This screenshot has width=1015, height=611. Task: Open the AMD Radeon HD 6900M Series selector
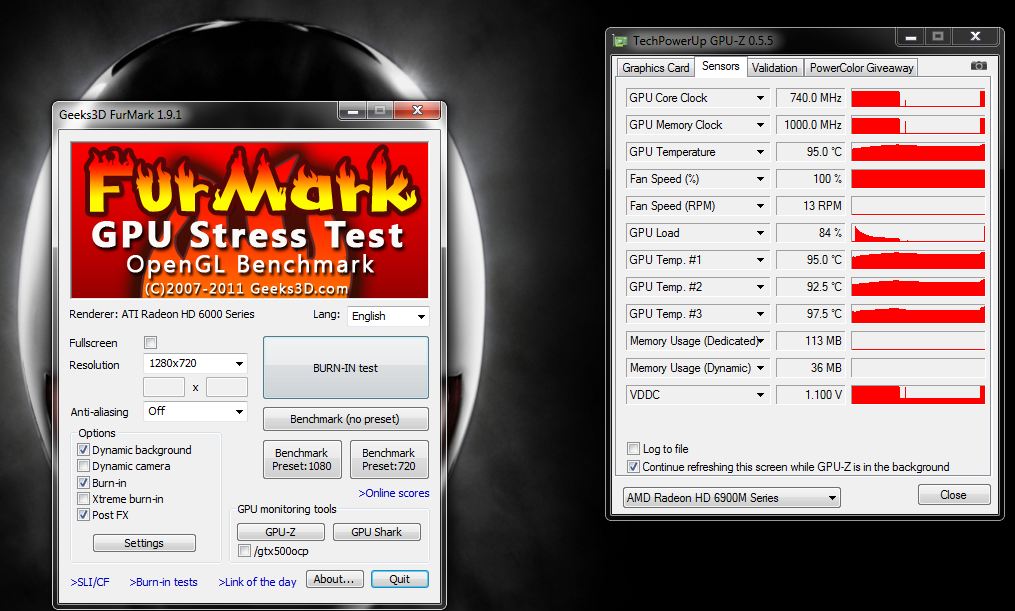(x=731, y=498)
